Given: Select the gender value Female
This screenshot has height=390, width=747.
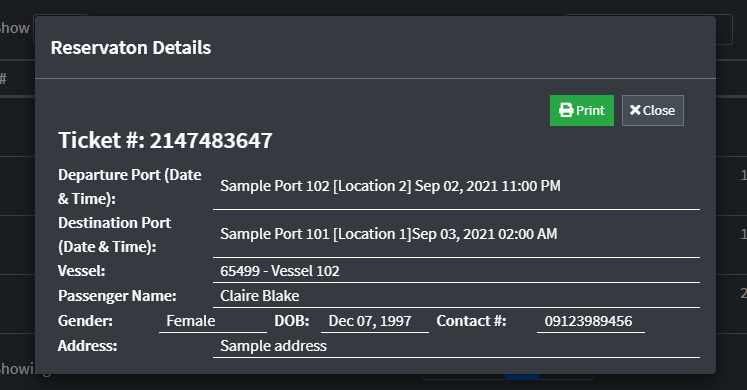Looking at the screenshot, I should pos(191,321).
